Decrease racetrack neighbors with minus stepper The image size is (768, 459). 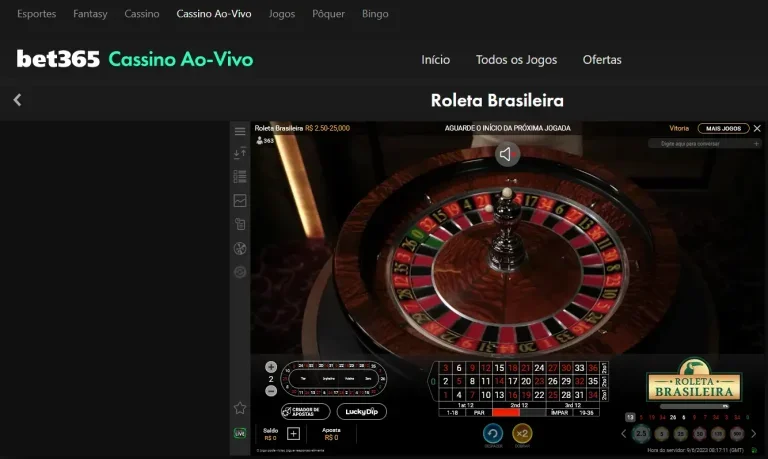click(x=271, y=391)
